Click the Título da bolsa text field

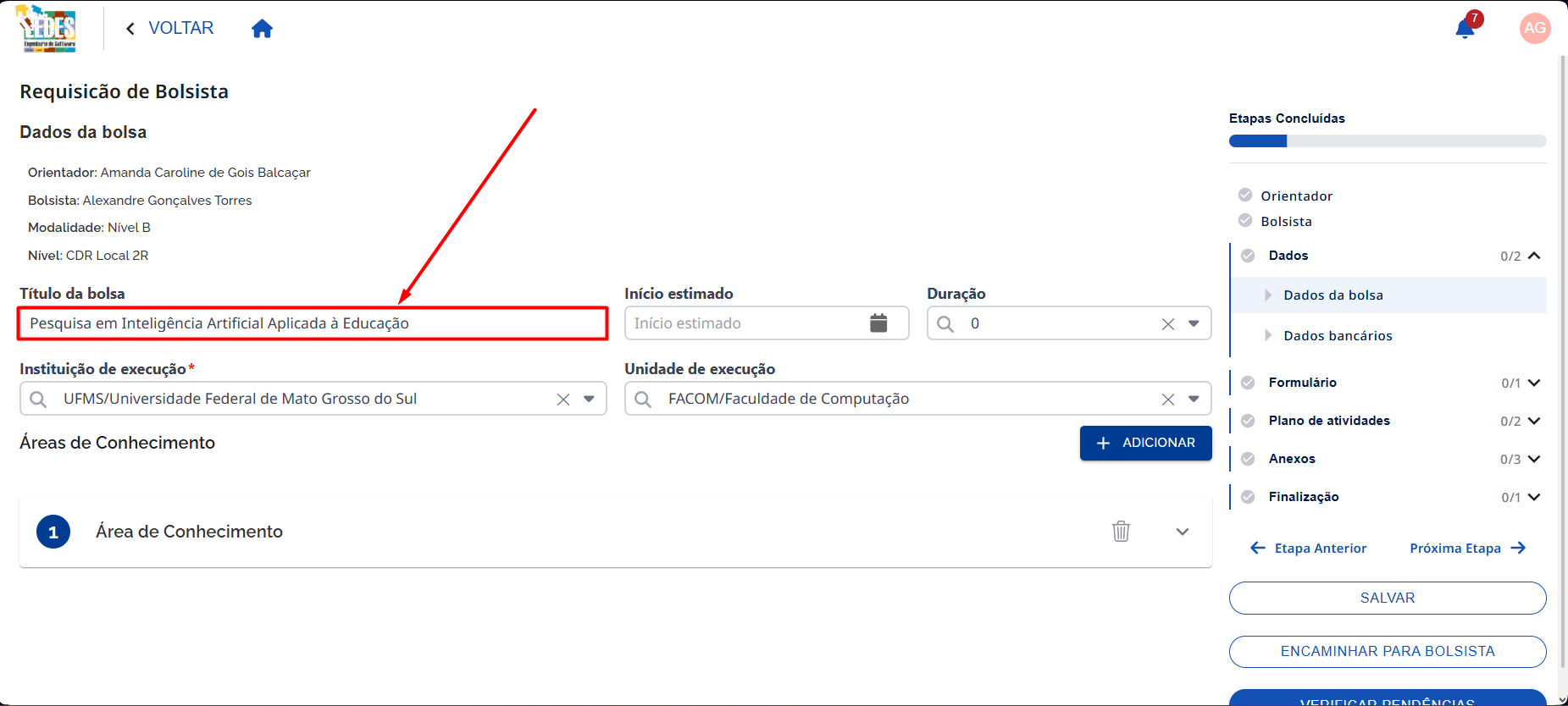[313, 323]
